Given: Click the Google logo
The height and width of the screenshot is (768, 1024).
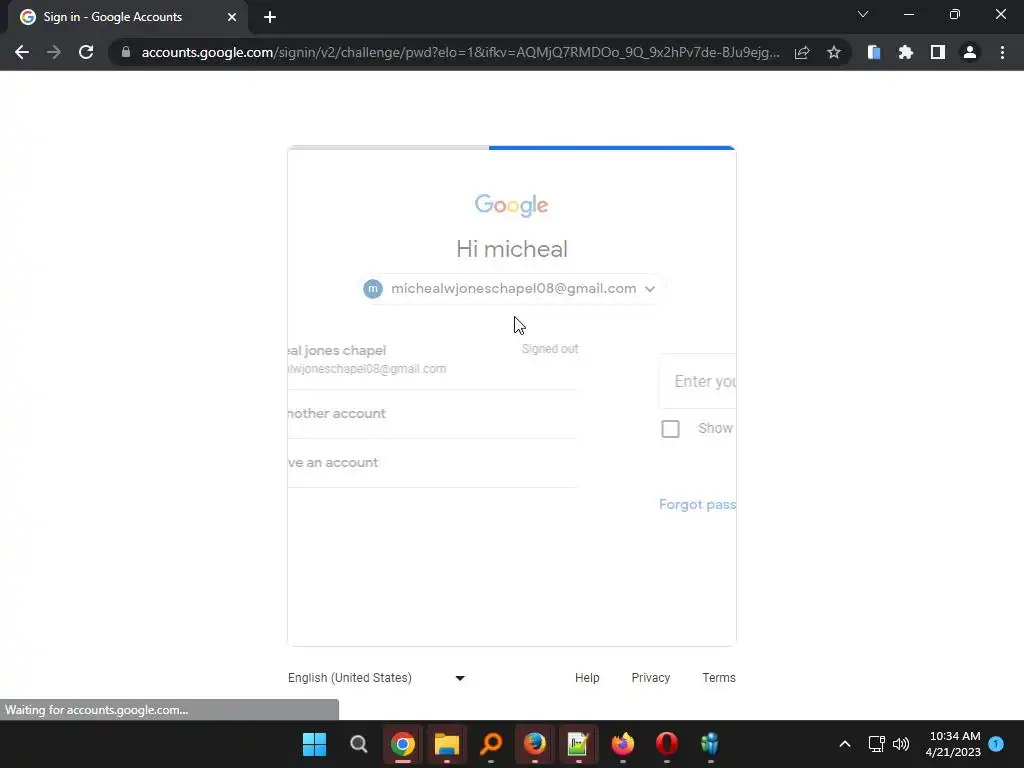Looking at the screenshot, I should point(511,205).
